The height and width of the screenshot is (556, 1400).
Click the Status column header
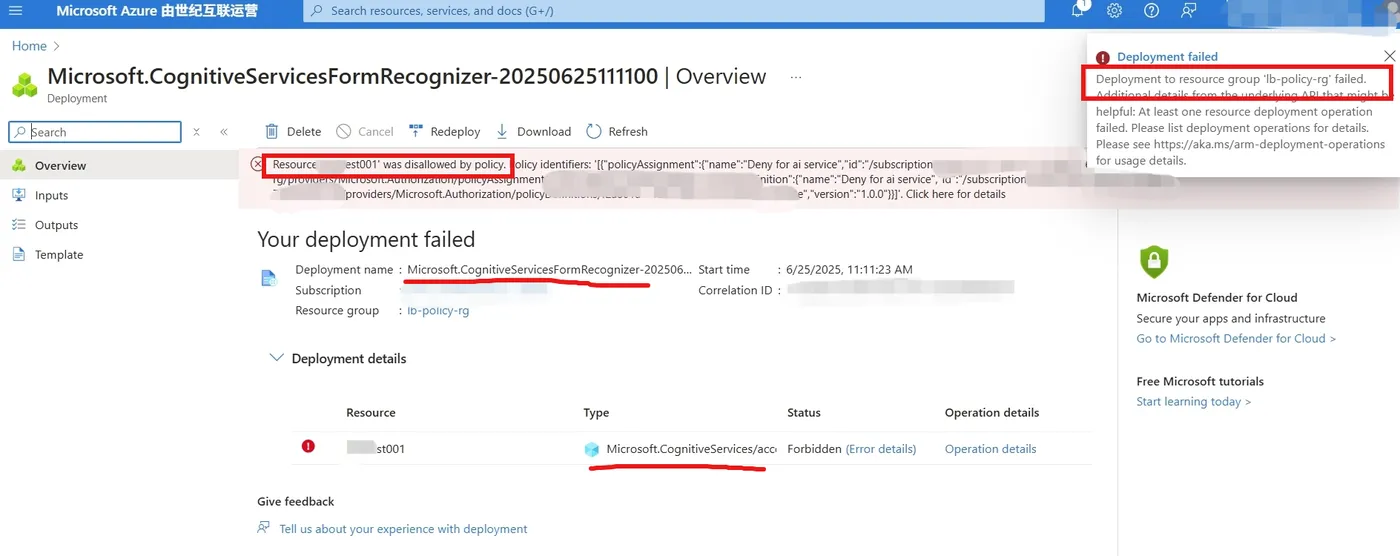804,413
